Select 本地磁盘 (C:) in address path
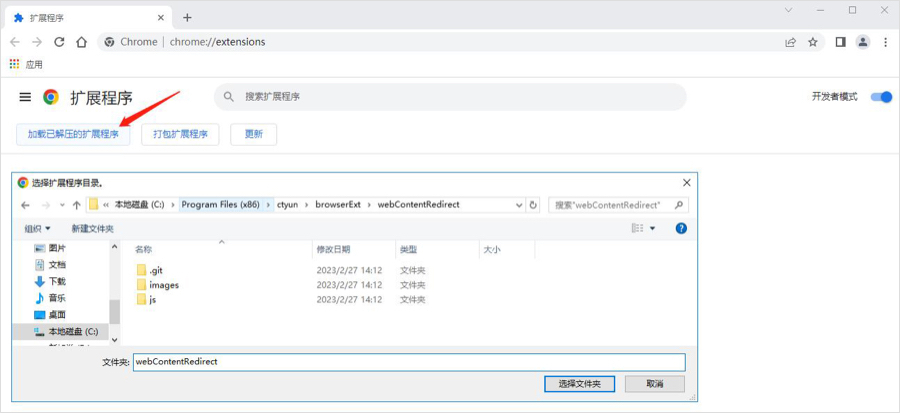The image size is (900, 413). (x=139, y=205)
